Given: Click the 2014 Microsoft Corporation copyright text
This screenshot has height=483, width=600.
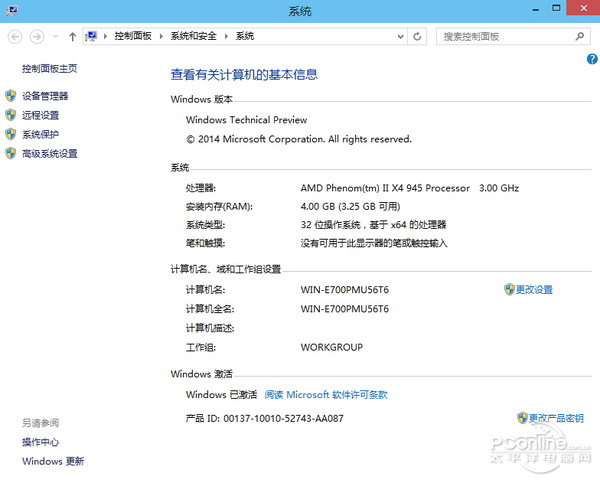Looking at the screenshot, I should click(x=299, y=139).
